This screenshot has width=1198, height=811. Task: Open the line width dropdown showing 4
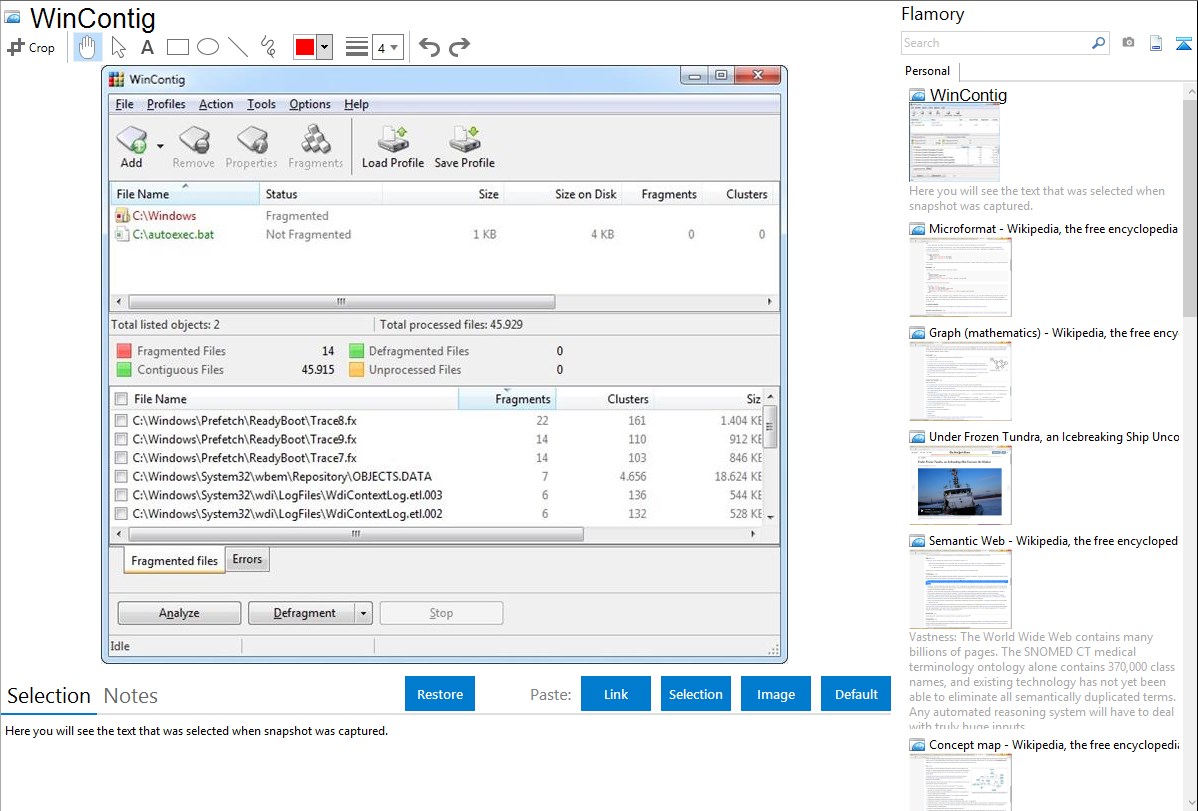click(x=388, y=47)
